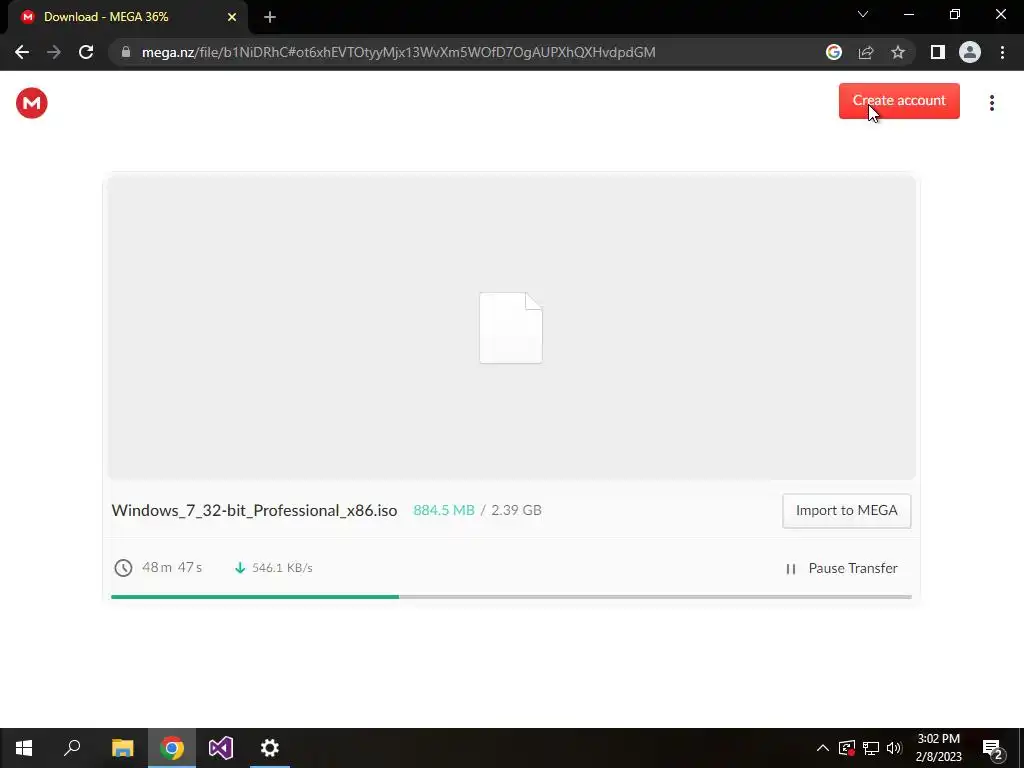Open taskbar search
Screen dimensions: 1024x768
[72, 748]
